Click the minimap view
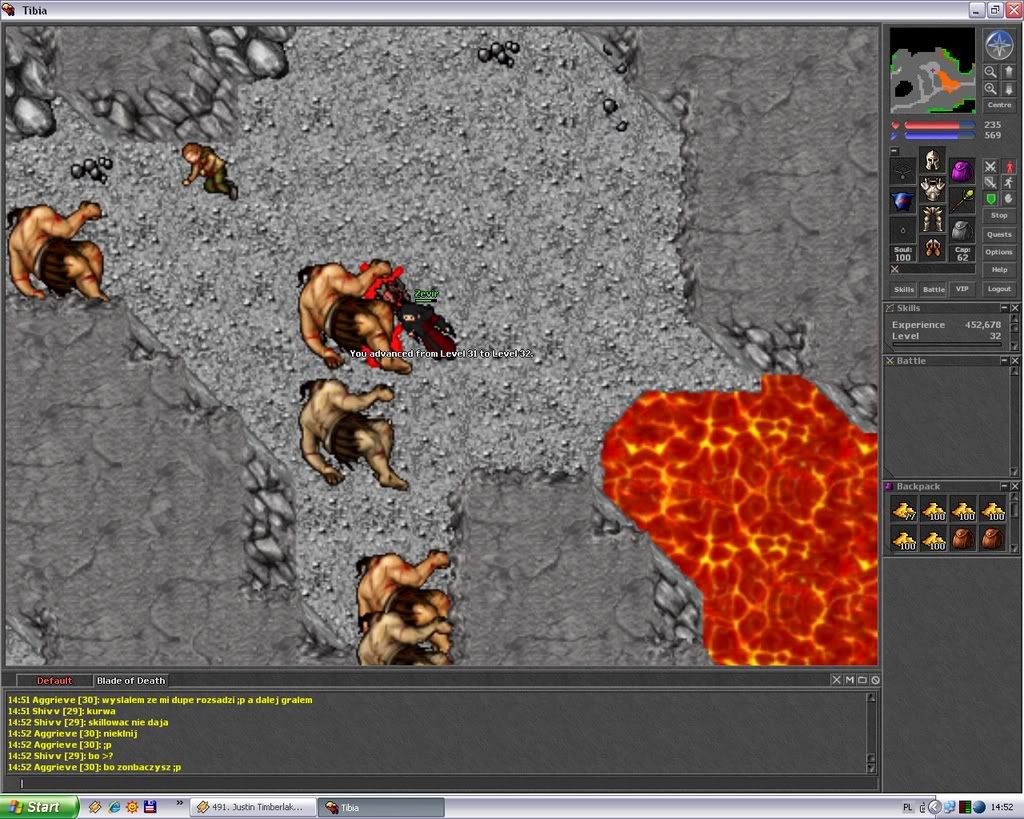 933,71
